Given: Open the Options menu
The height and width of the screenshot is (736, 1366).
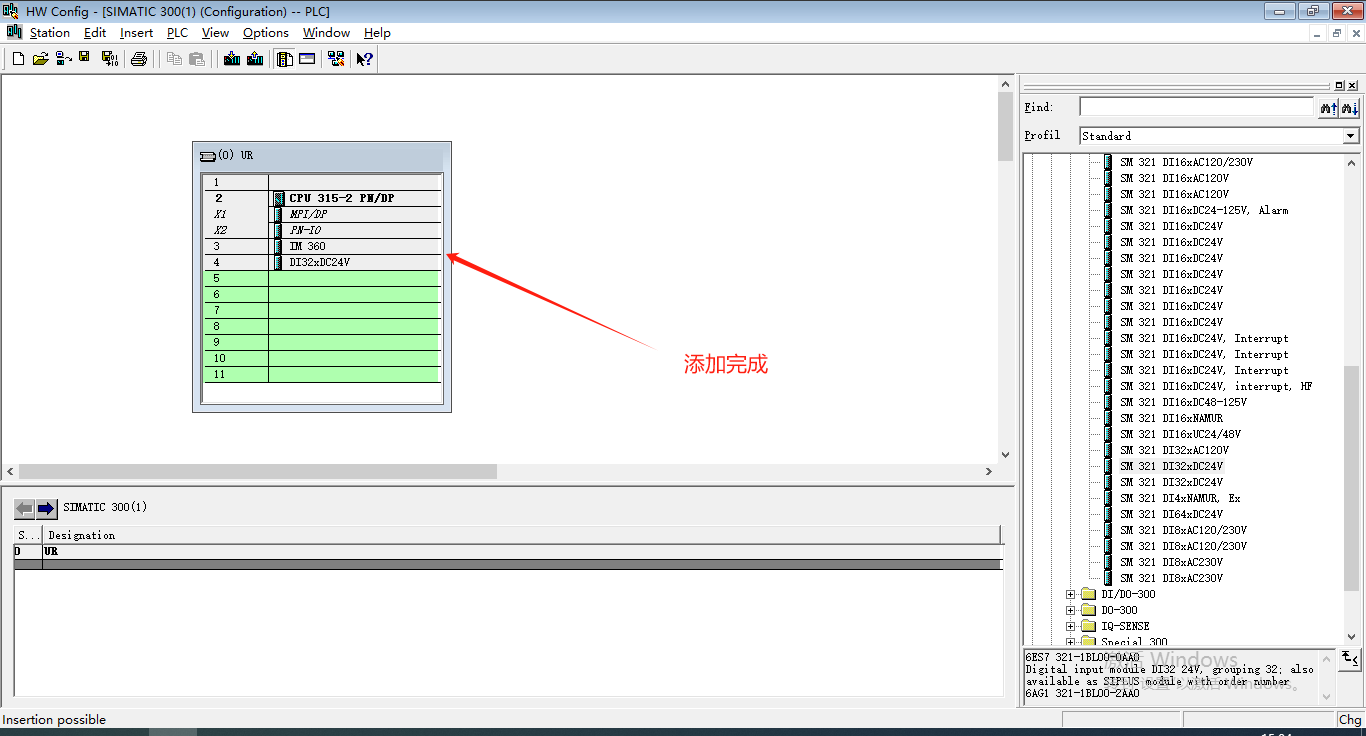Looking at the screenshot, I should (x=266, y=33).
